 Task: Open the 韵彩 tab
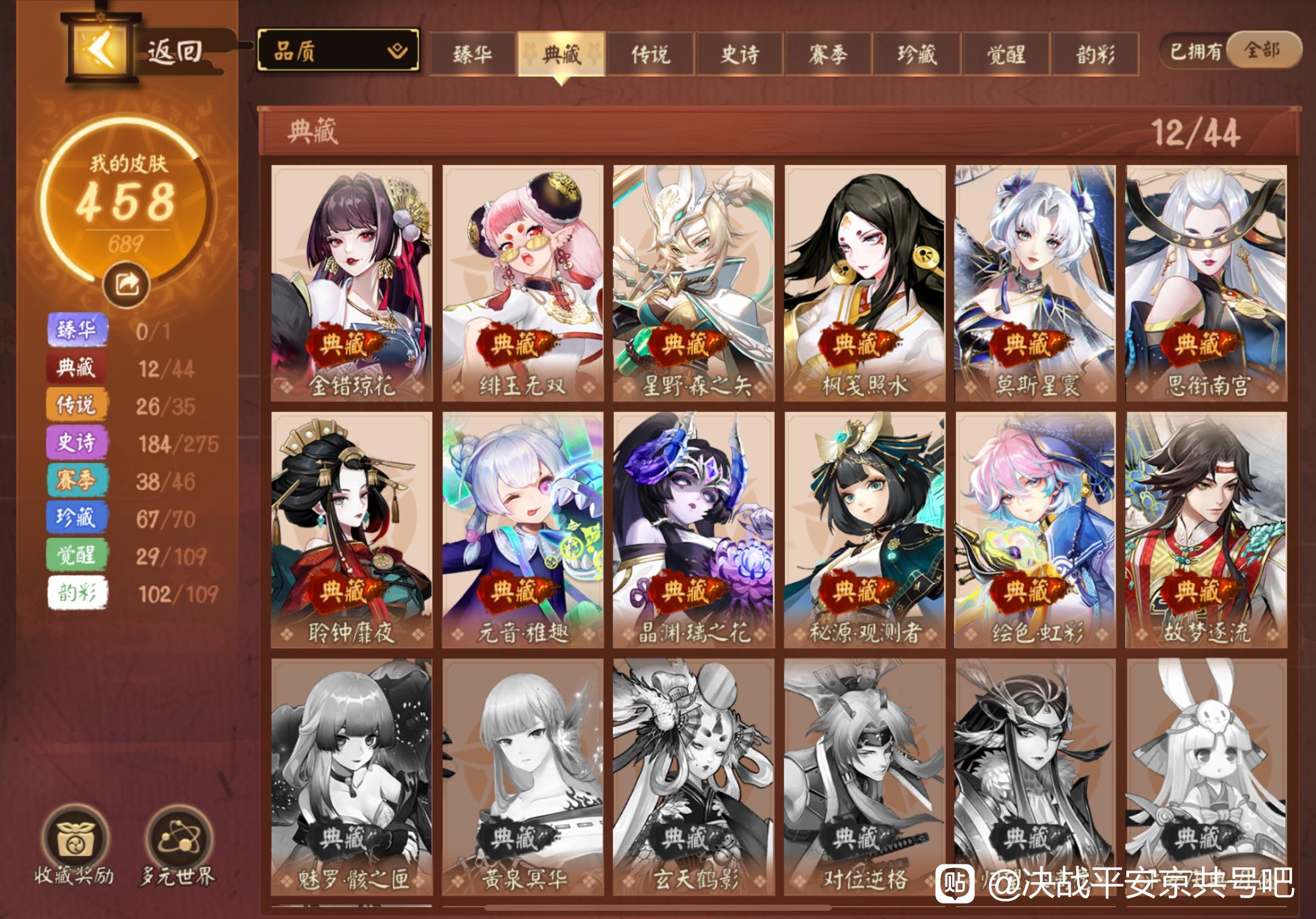1096,55
